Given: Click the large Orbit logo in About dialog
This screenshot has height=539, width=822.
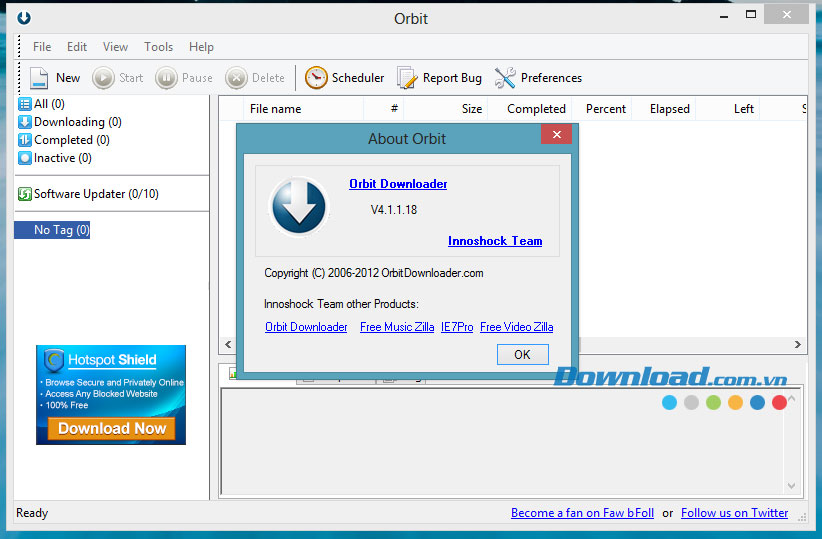Looking at the screenshot, I should tap(299, 206).
